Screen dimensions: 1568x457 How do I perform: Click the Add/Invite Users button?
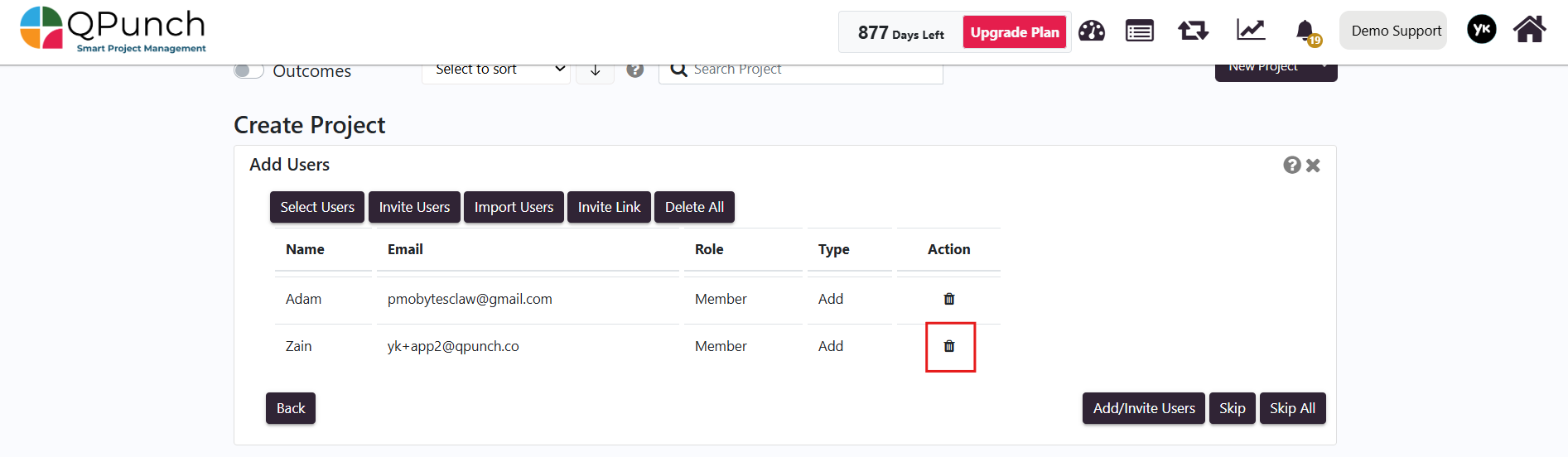click(1144, 408)
